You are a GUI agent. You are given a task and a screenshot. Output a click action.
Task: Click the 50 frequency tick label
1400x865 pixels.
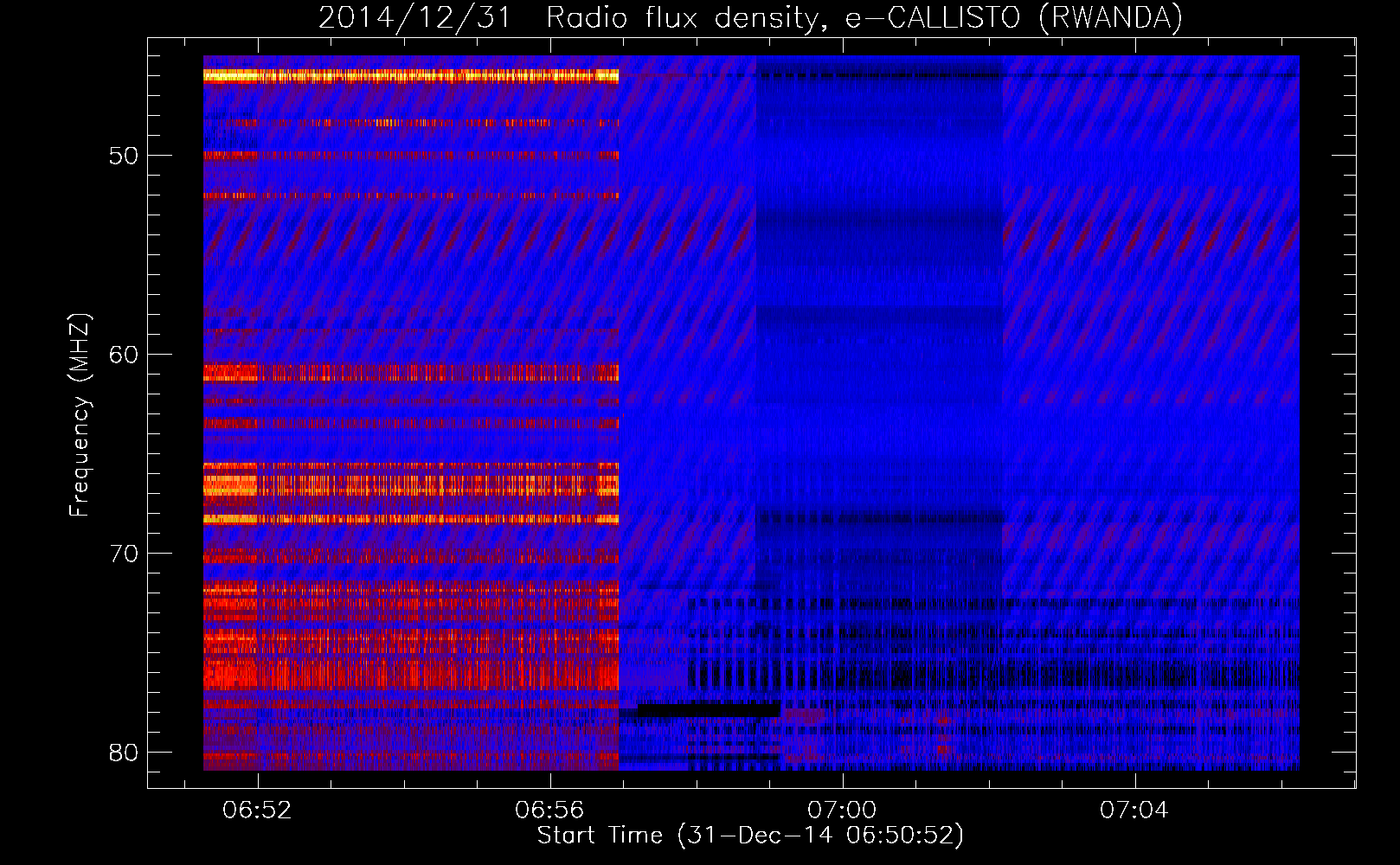click(x=124, y=157)
